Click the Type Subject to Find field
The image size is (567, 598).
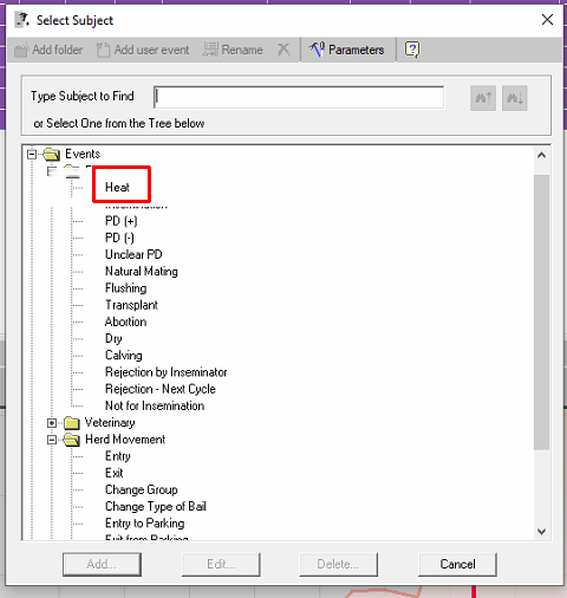[299, 97]
